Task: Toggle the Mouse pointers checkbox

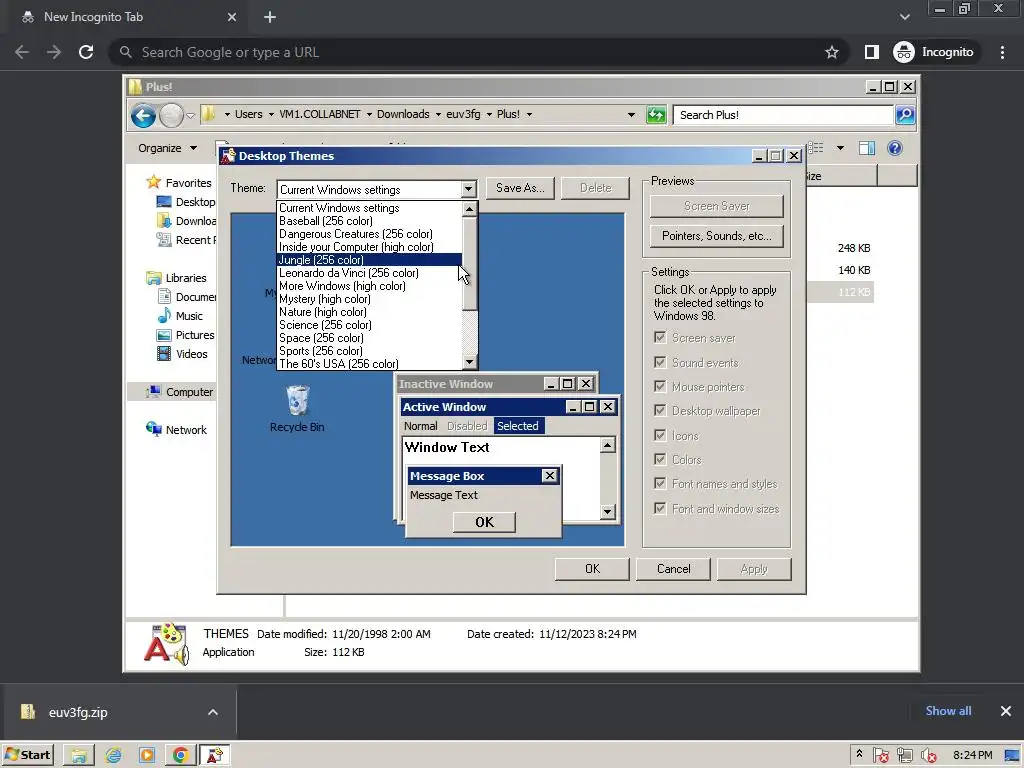Action: [660, 387]
